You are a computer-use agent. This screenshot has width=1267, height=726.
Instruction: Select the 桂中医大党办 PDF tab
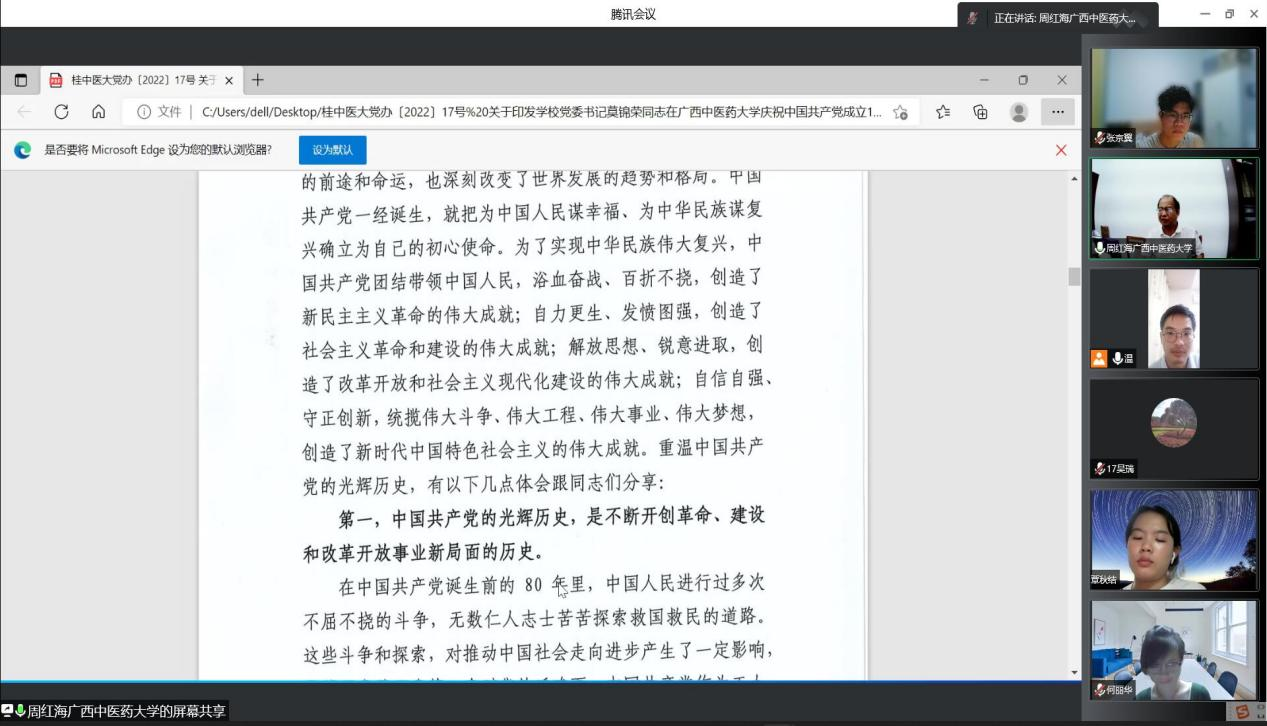135,80
